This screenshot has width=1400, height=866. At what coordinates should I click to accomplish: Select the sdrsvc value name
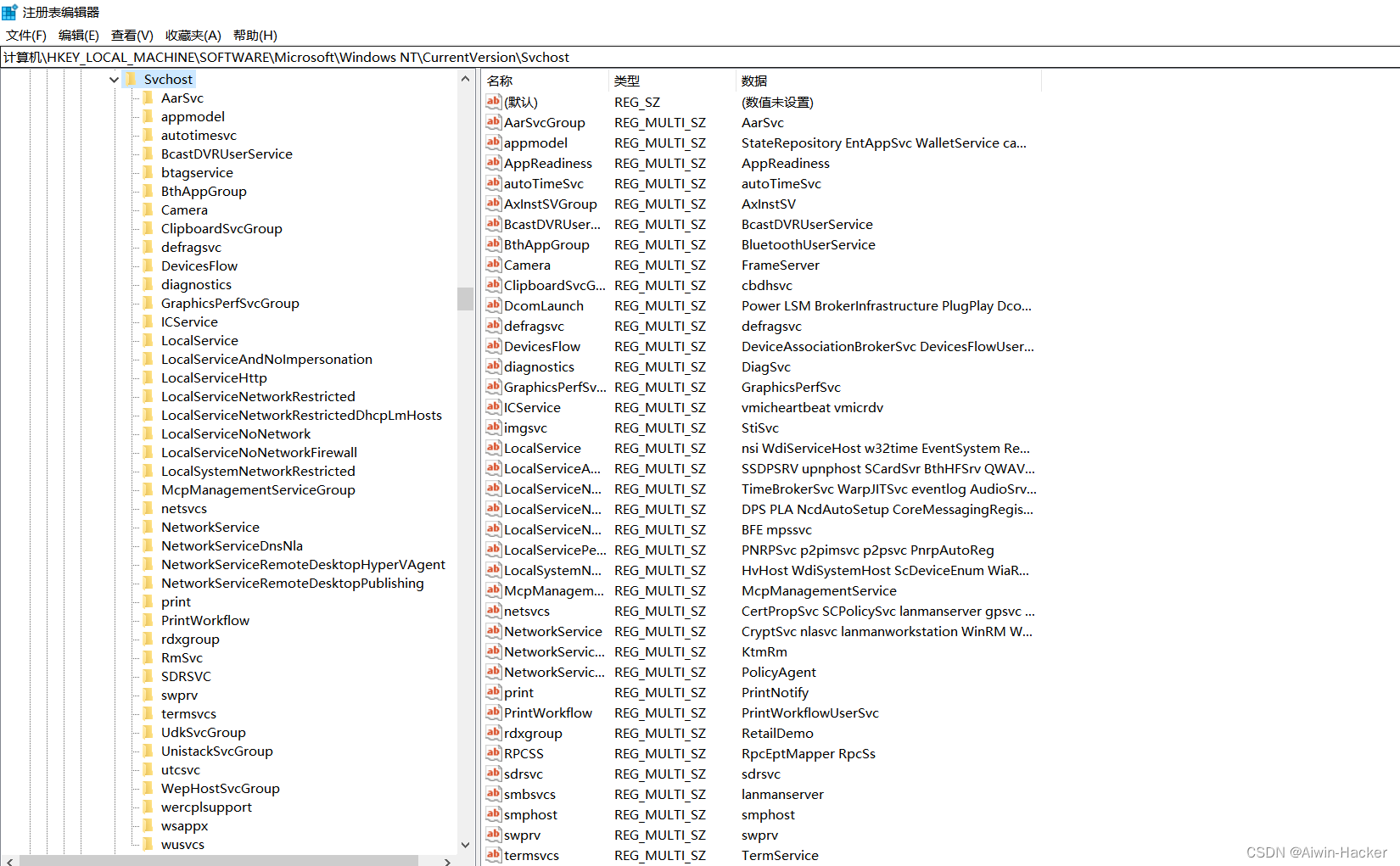[524, 774]
